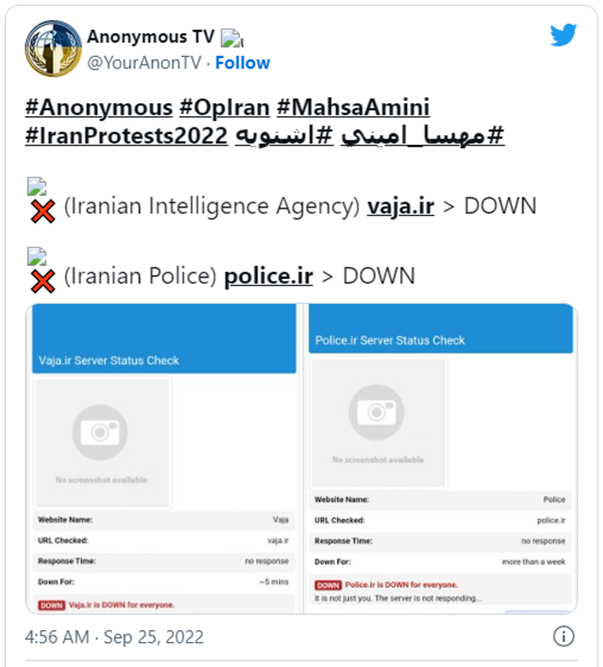Follow the @YourAnonTV account
The height and width of the screenshot is (667, 603).
click(x=242, y=63)
